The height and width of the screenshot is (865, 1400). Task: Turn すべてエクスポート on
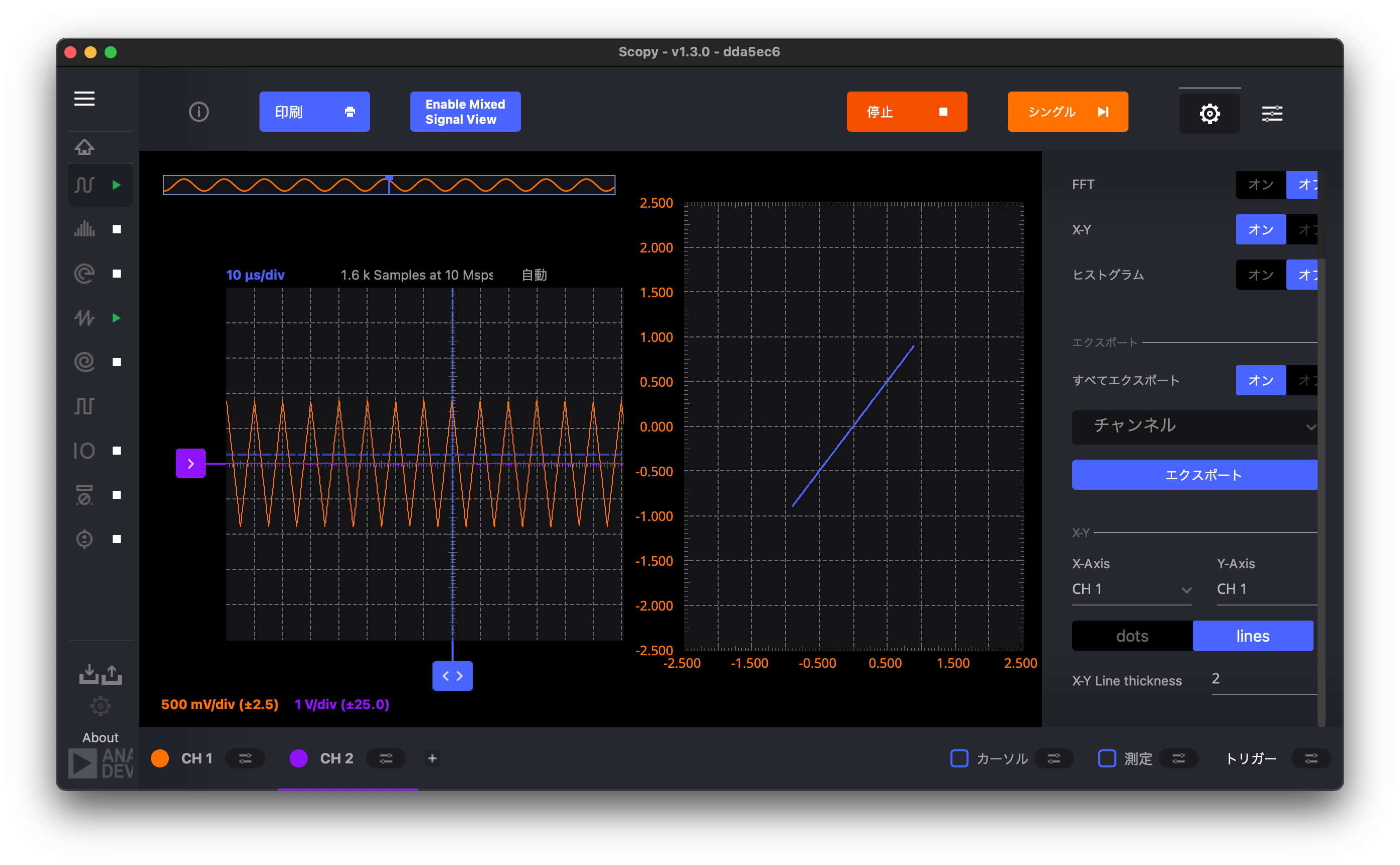pyautogui.click(x=1261, y=380)
